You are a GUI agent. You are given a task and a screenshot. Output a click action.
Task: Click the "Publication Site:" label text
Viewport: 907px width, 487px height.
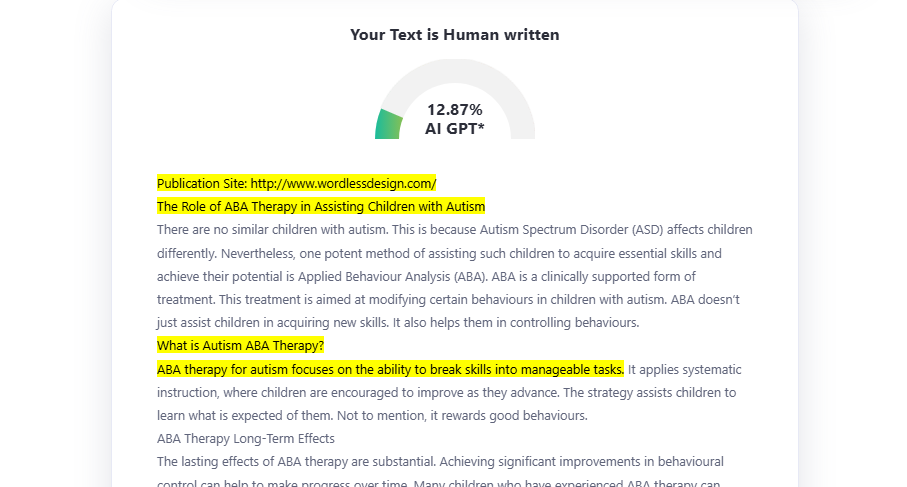[x=202, y=183]
